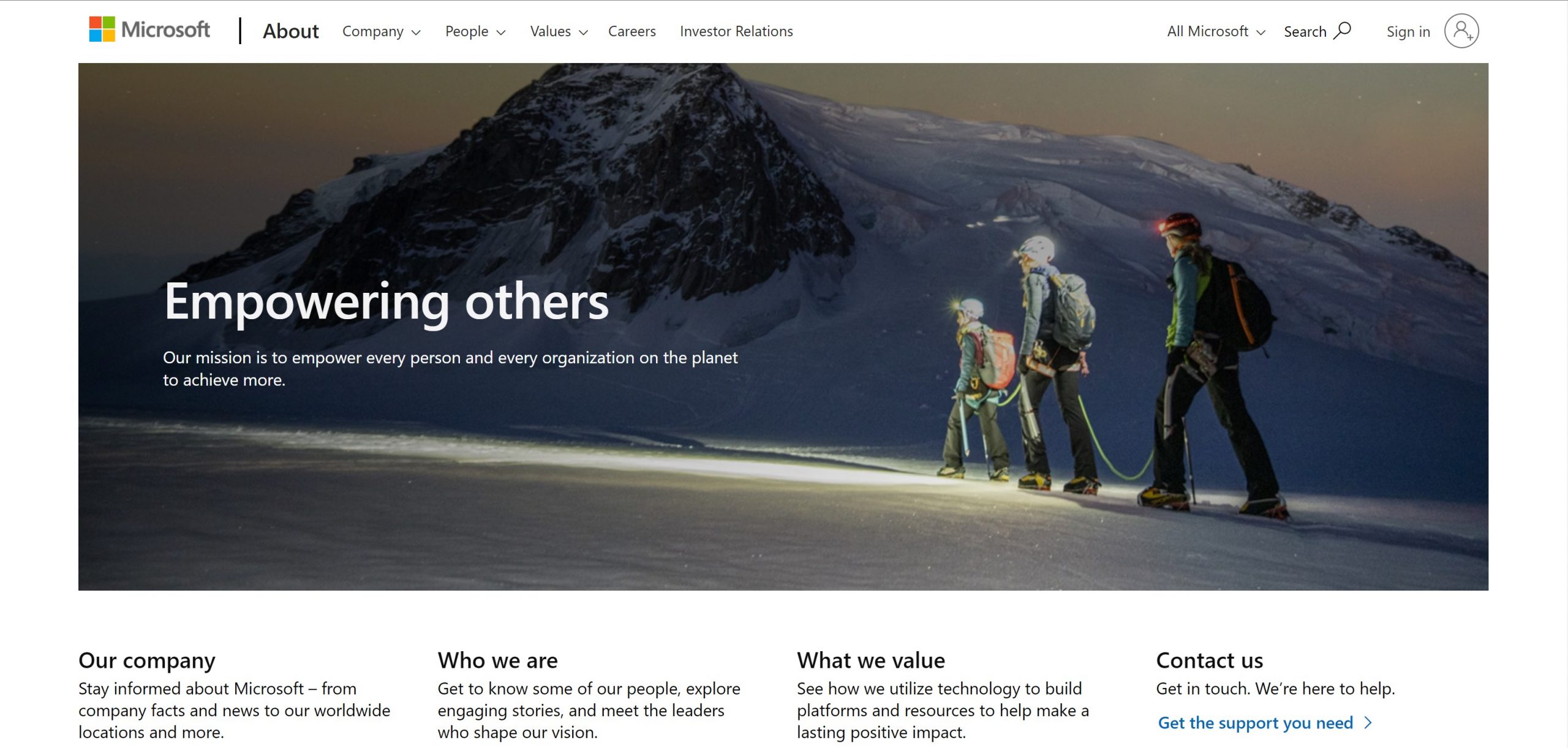Click the sign-in user avatar icon

pos(1461,31)
